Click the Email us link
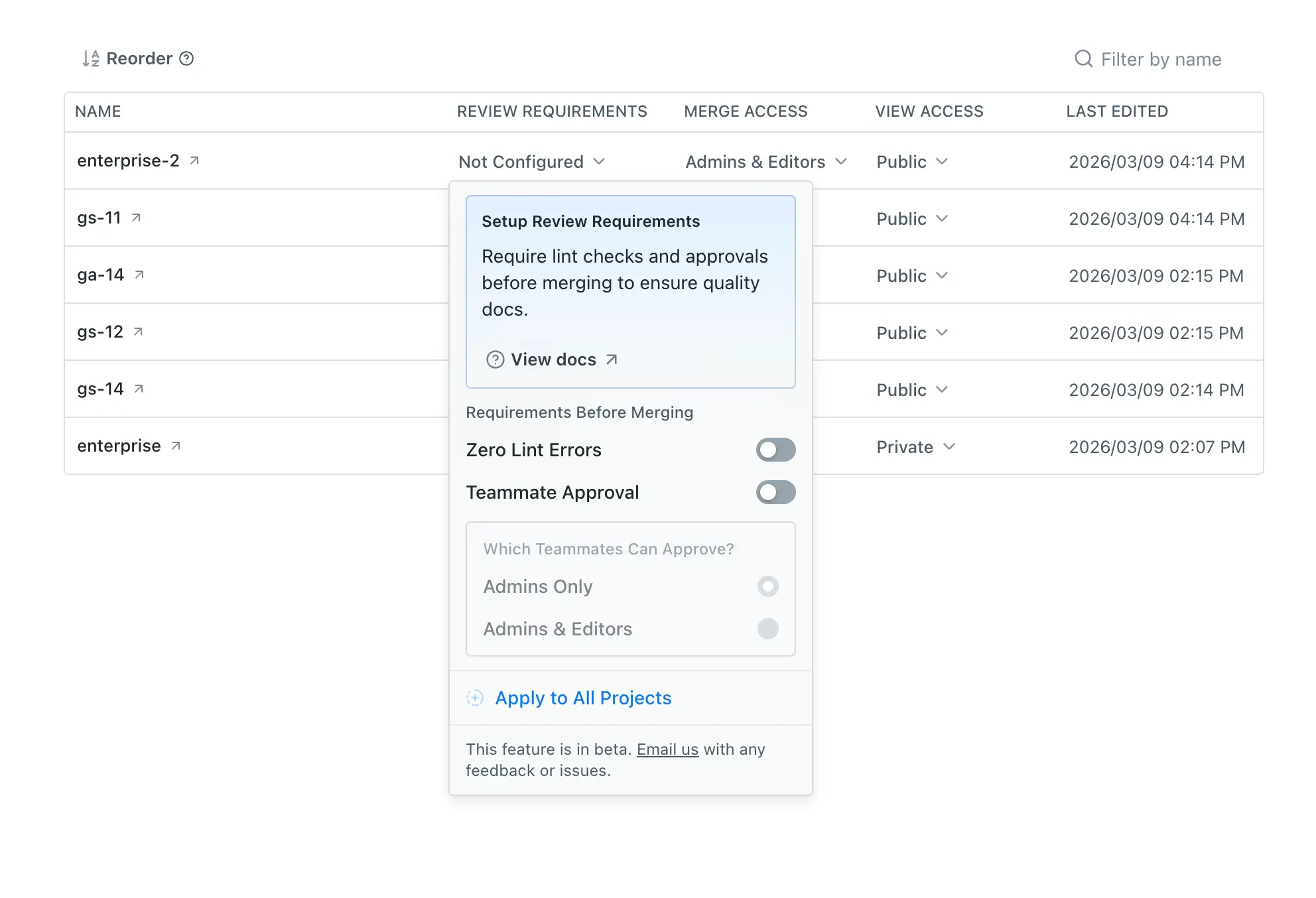Image resolution: width=1316 pixels, height=898 pixels. click(667, 749)
